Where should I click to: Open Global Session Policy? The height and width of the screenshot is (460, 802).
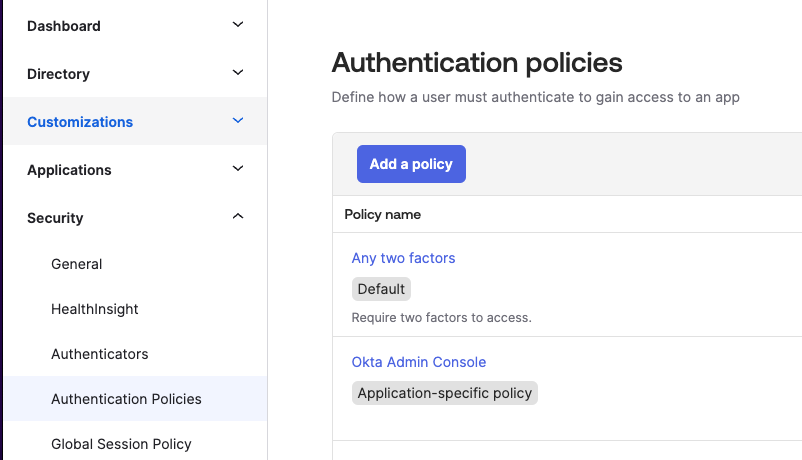(x=121, y=444)
